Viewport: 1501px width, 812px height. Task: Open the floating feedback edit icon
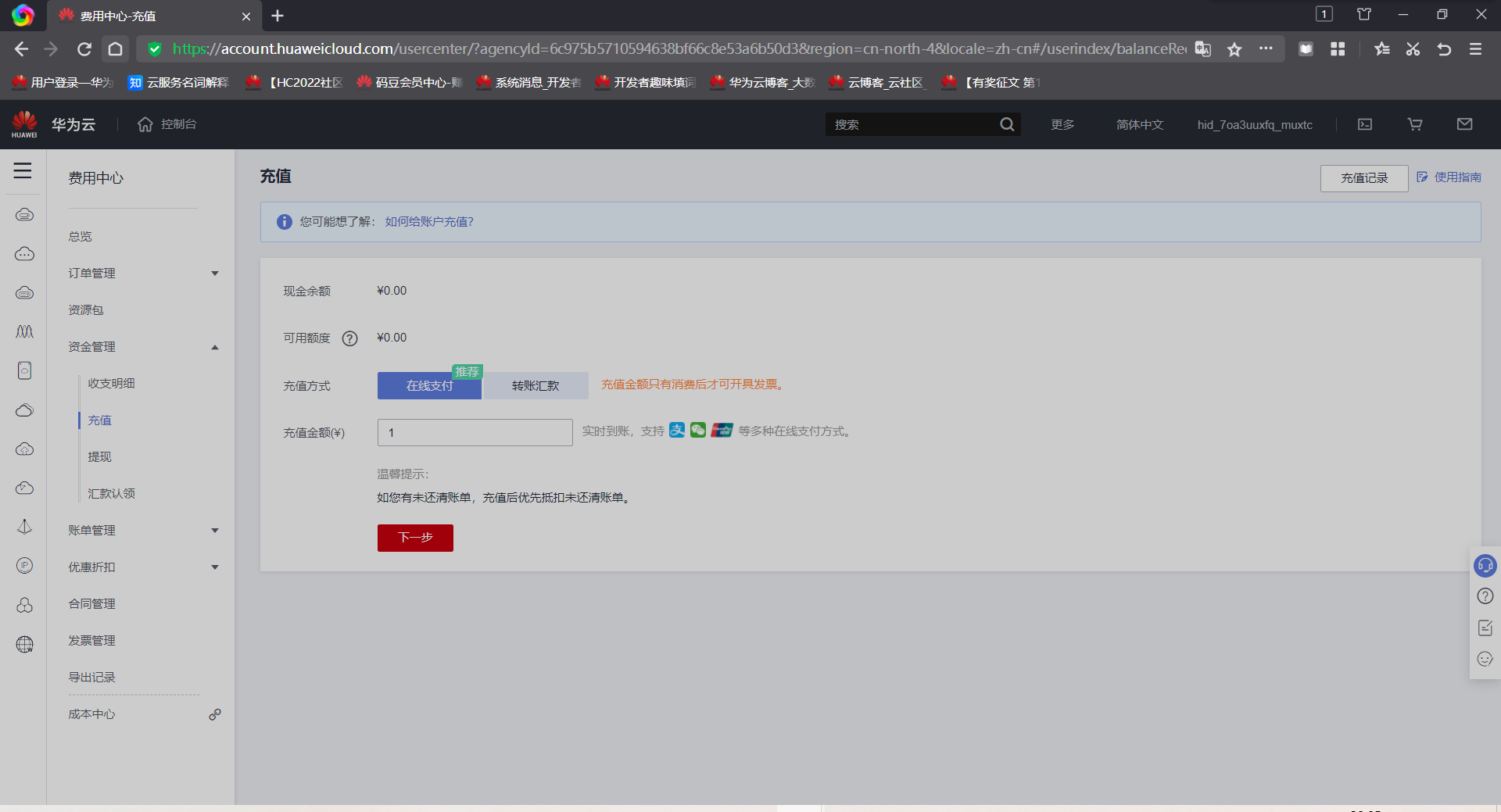[x=1485, y=628]
